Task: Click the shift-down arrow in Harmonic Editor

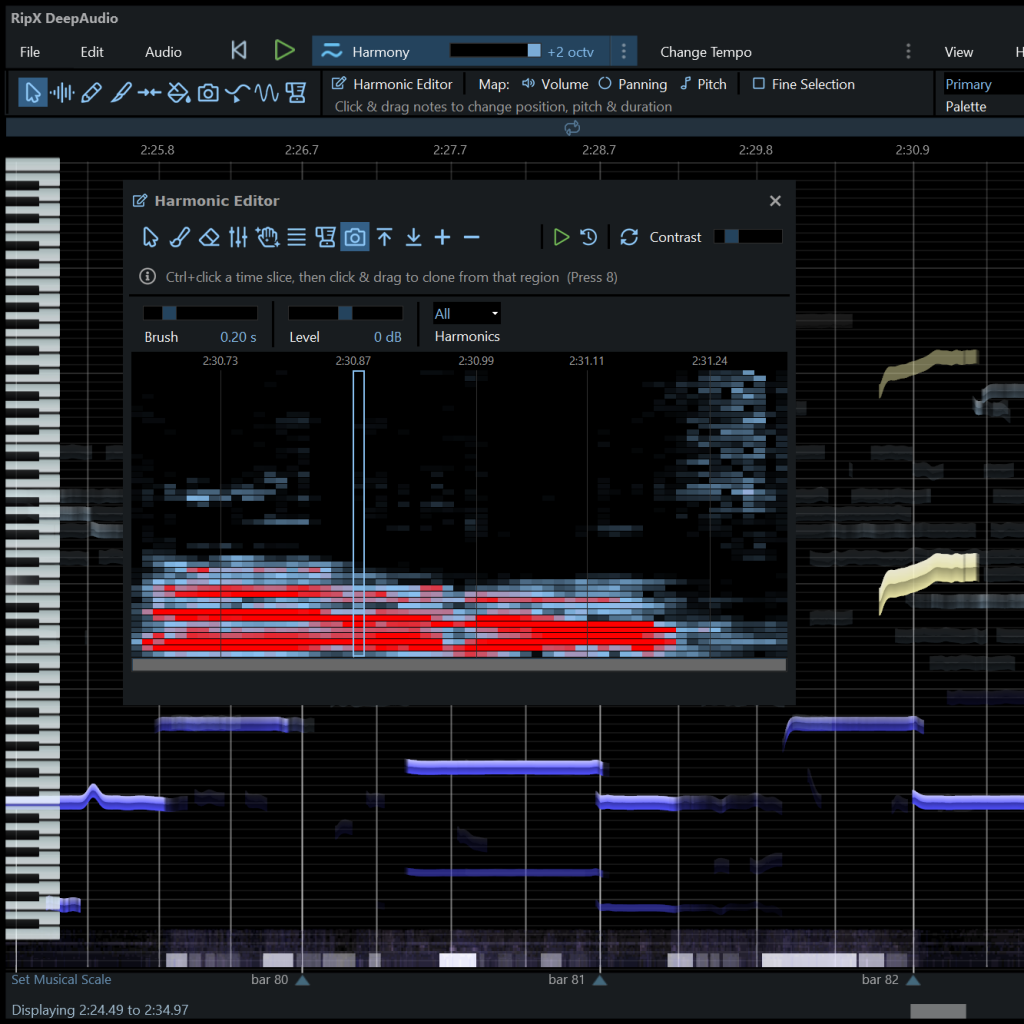Action: point(413,237)
